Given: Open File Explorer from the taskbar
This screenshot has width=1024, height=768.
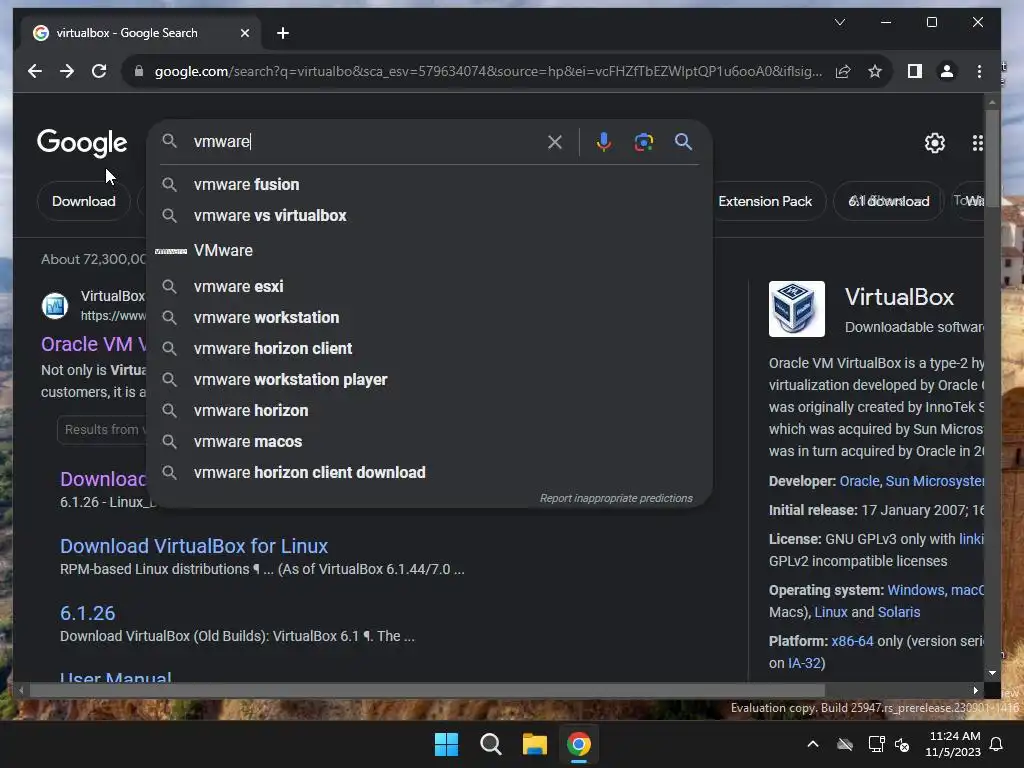Looking at the screenshot, I should click(534, 744).
